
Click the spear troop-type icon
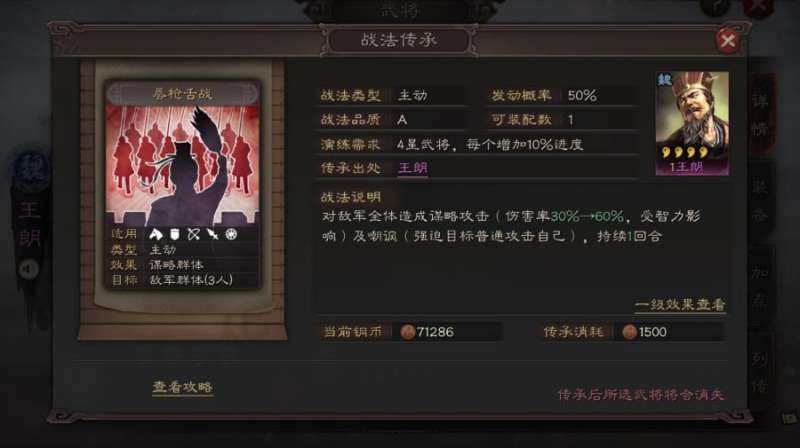coord(212,234)
